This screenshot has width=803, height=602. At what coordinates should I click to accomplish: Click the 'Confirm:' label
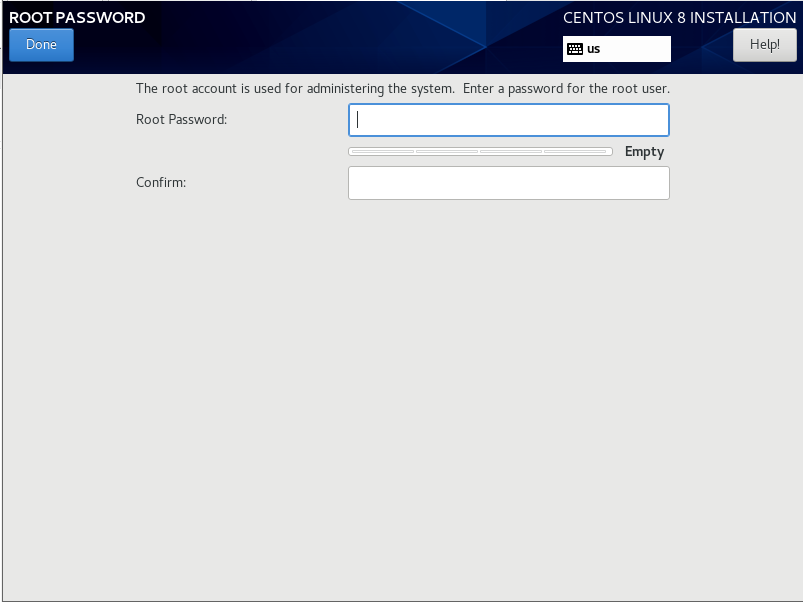click(x=161, y=182)
